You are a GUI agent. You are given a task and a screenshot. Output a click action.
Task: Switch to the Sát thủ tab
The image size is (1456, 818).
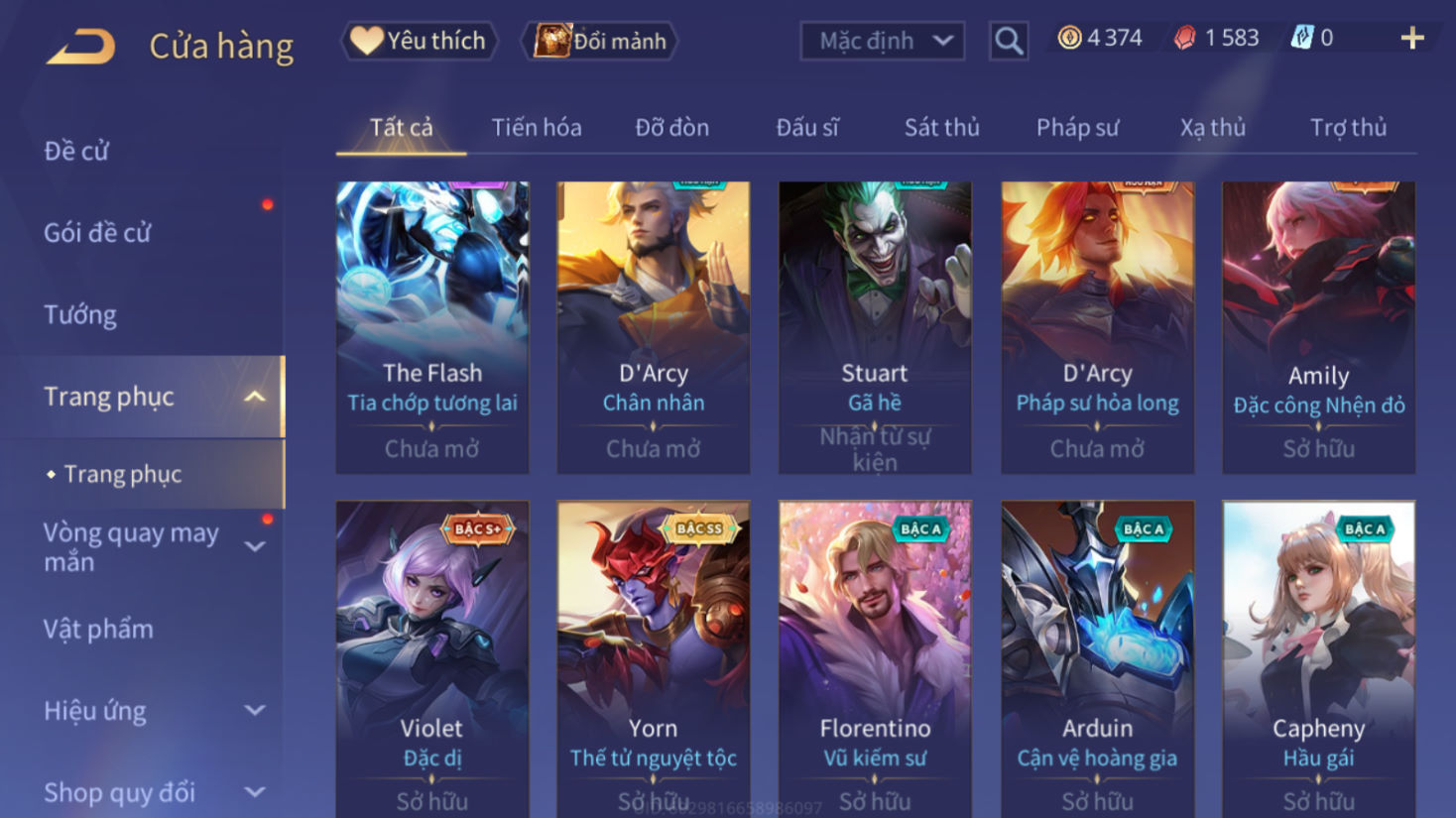941,127
